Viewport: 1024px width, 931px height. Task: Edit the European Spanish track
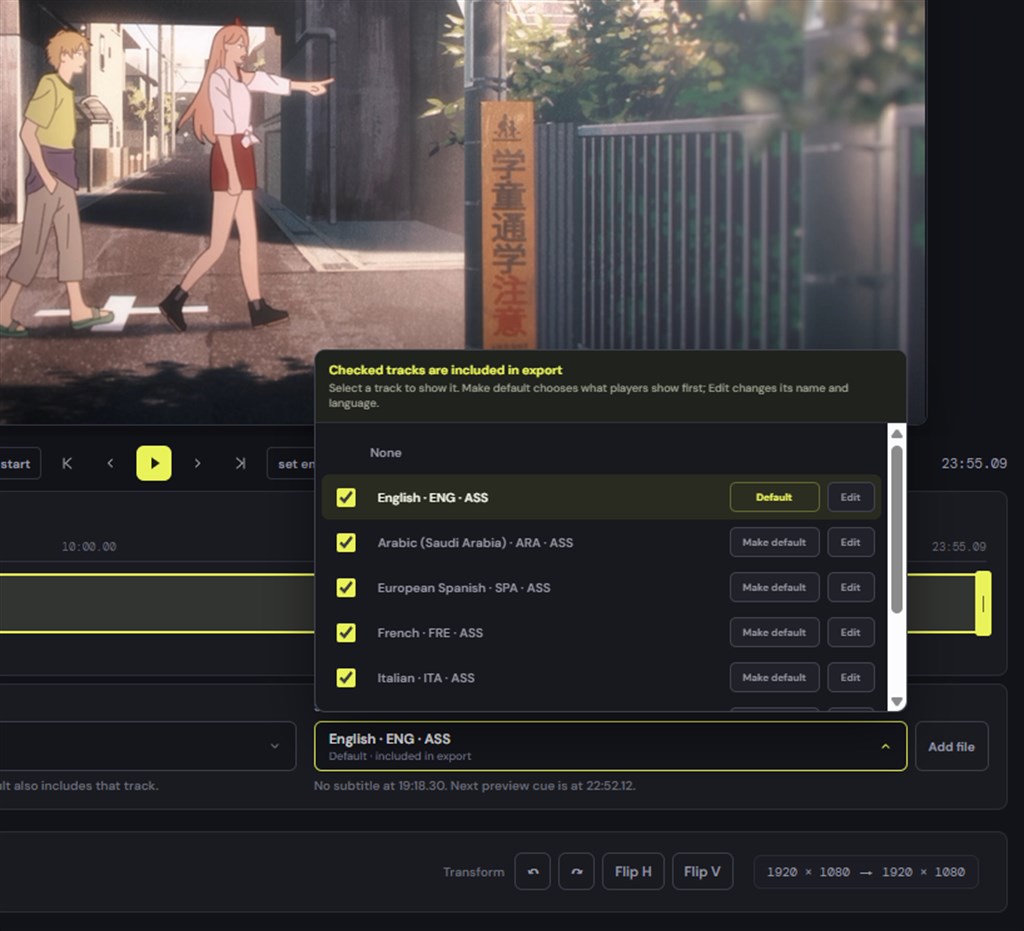(851, 588)
